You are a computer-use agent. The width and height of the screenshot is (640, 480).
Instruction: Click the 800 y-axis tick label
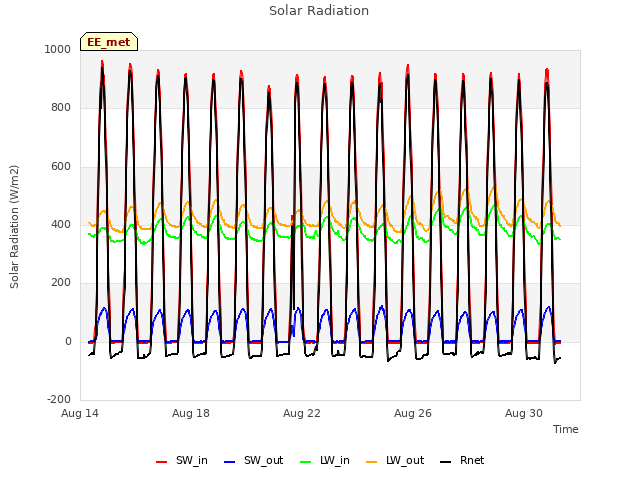pos(61,108)
